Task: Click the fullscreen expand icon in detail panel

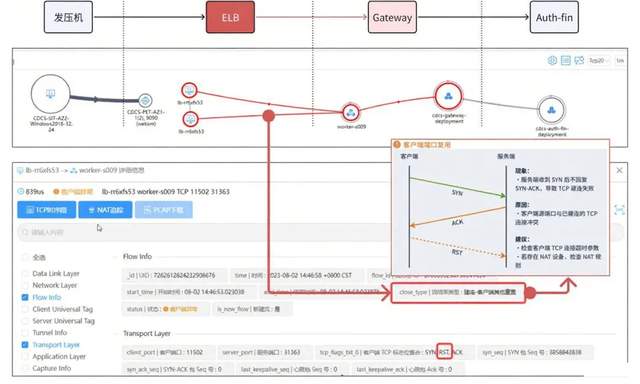Action: pos(619,210)
